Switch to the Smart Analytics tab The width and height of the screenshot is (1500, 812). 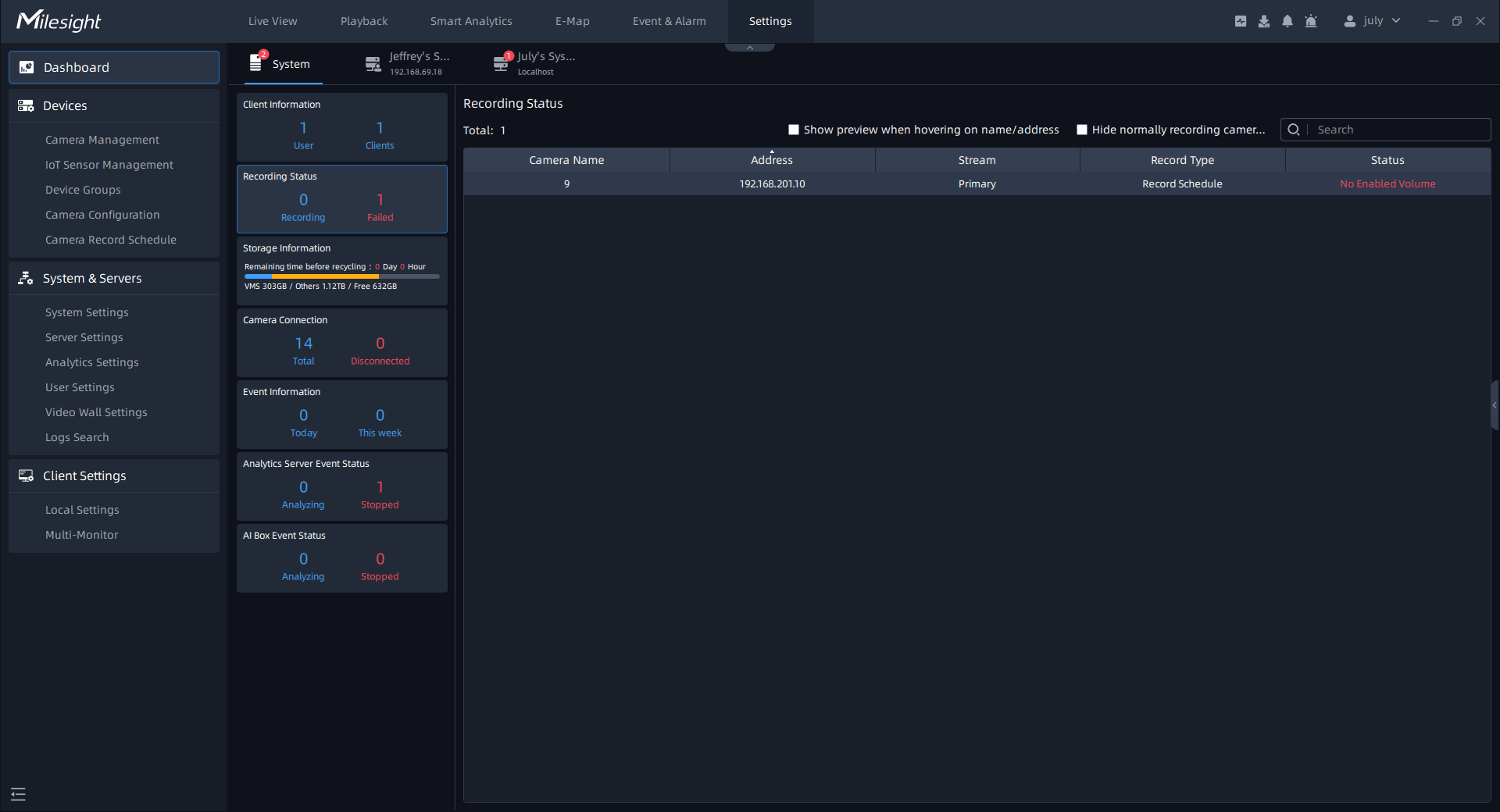pos(471,21)
